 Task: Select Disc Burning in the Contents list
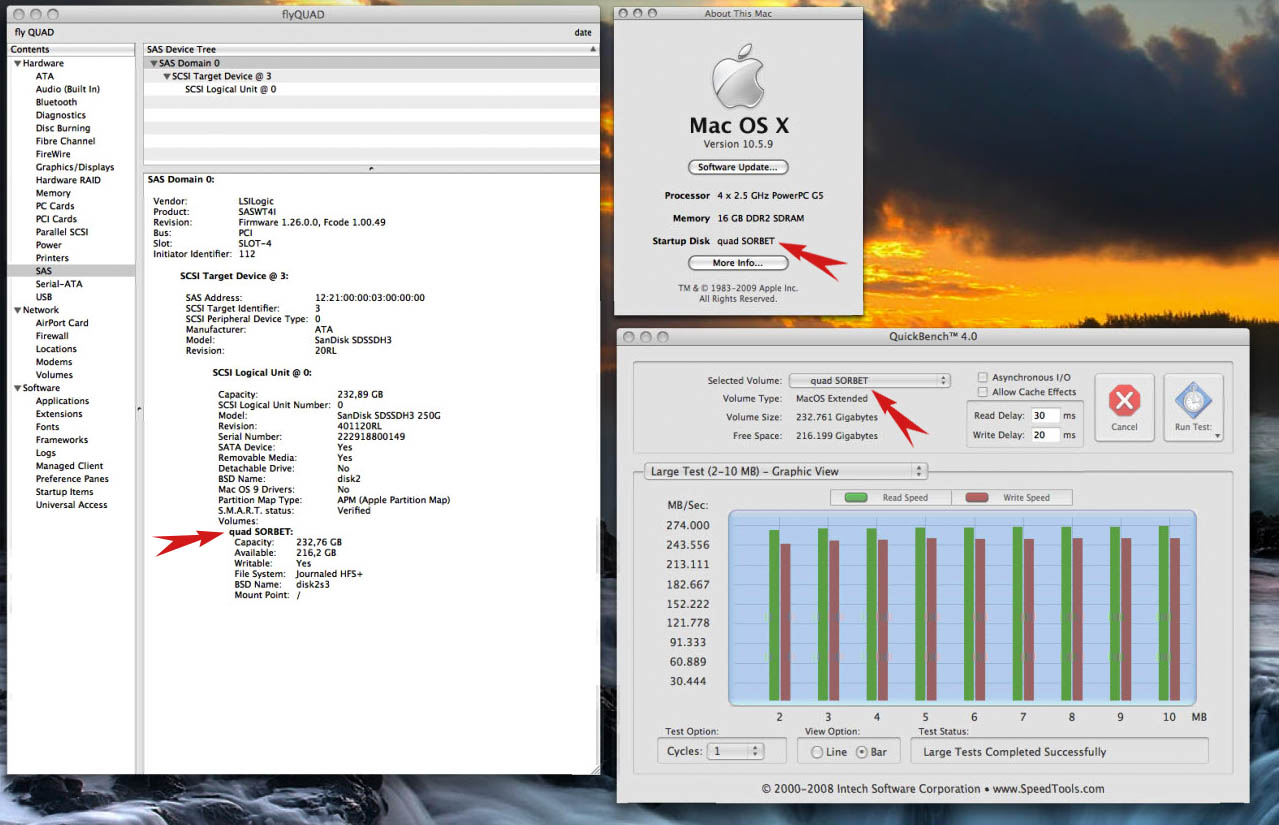pos(63,128)
